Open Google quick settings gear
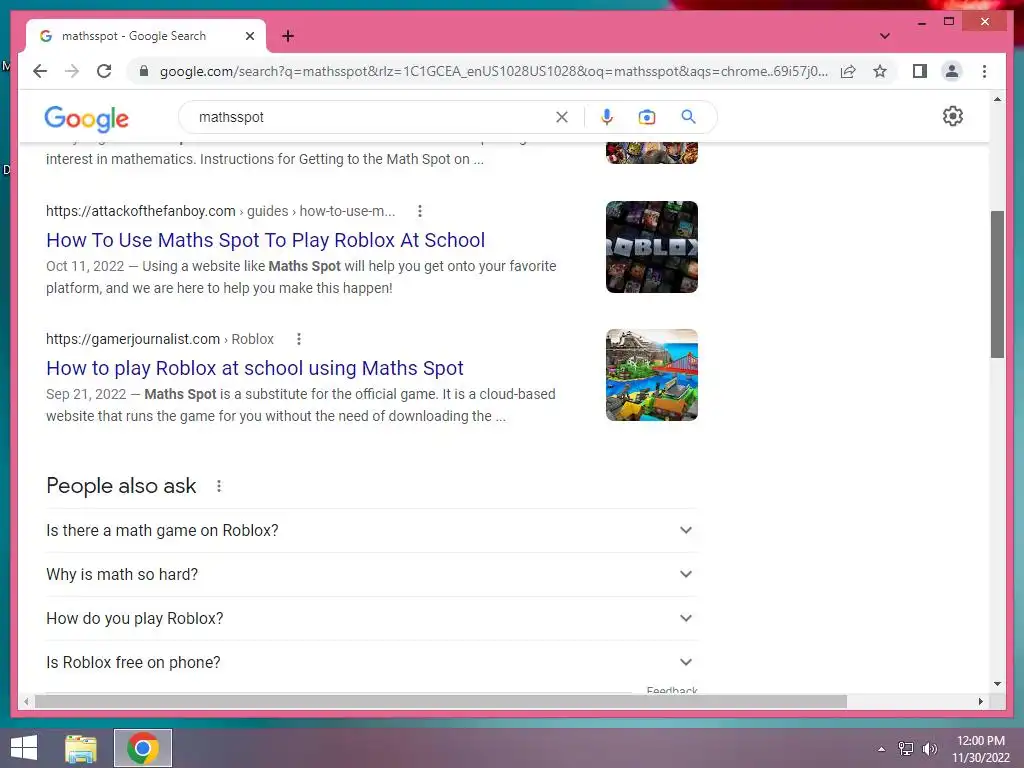Image resolution: width=1024 pixels, height=768 pixels. 953,116
